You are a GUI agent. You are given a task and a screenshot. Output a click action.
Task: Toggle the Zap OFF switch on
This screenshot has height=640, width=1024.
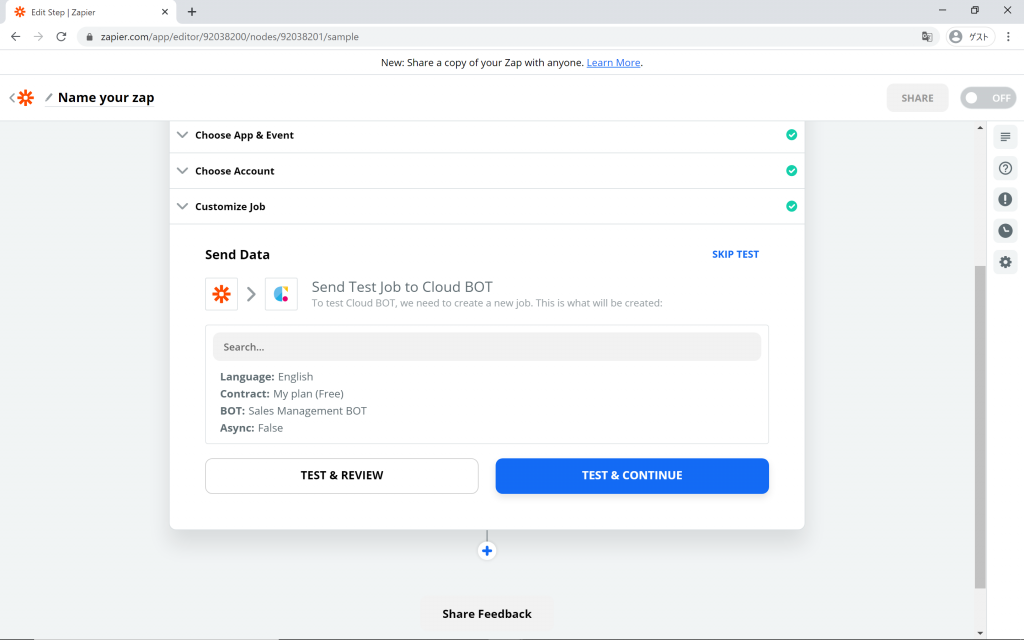point(988,98)
